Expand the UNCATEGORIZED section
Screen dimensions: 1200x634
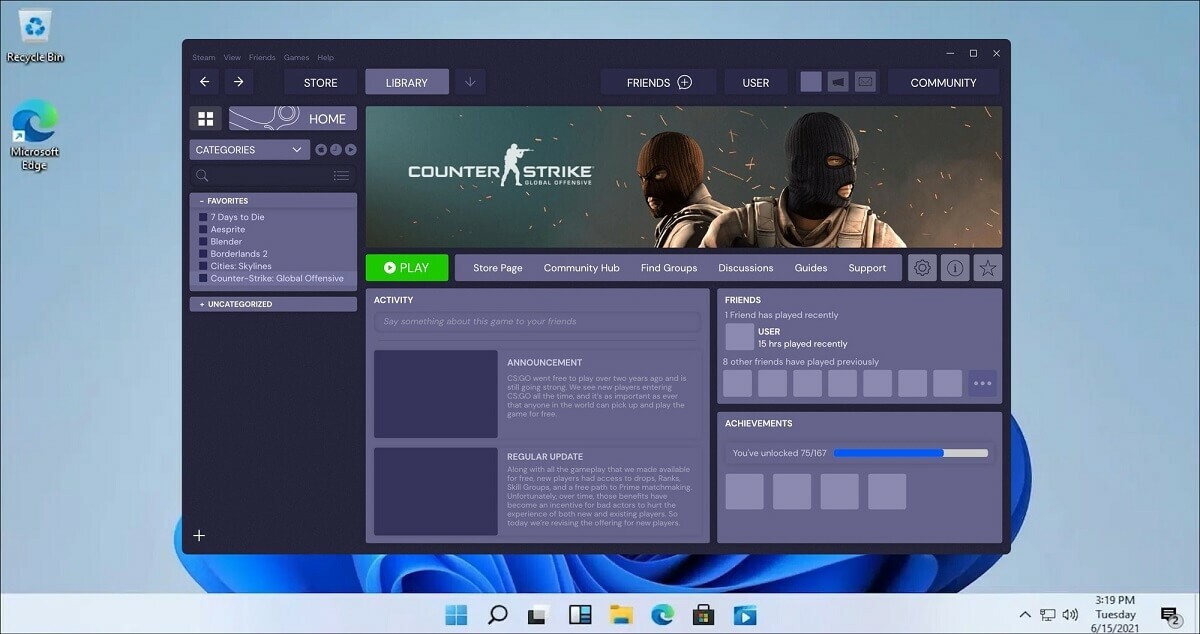[273, 304]
